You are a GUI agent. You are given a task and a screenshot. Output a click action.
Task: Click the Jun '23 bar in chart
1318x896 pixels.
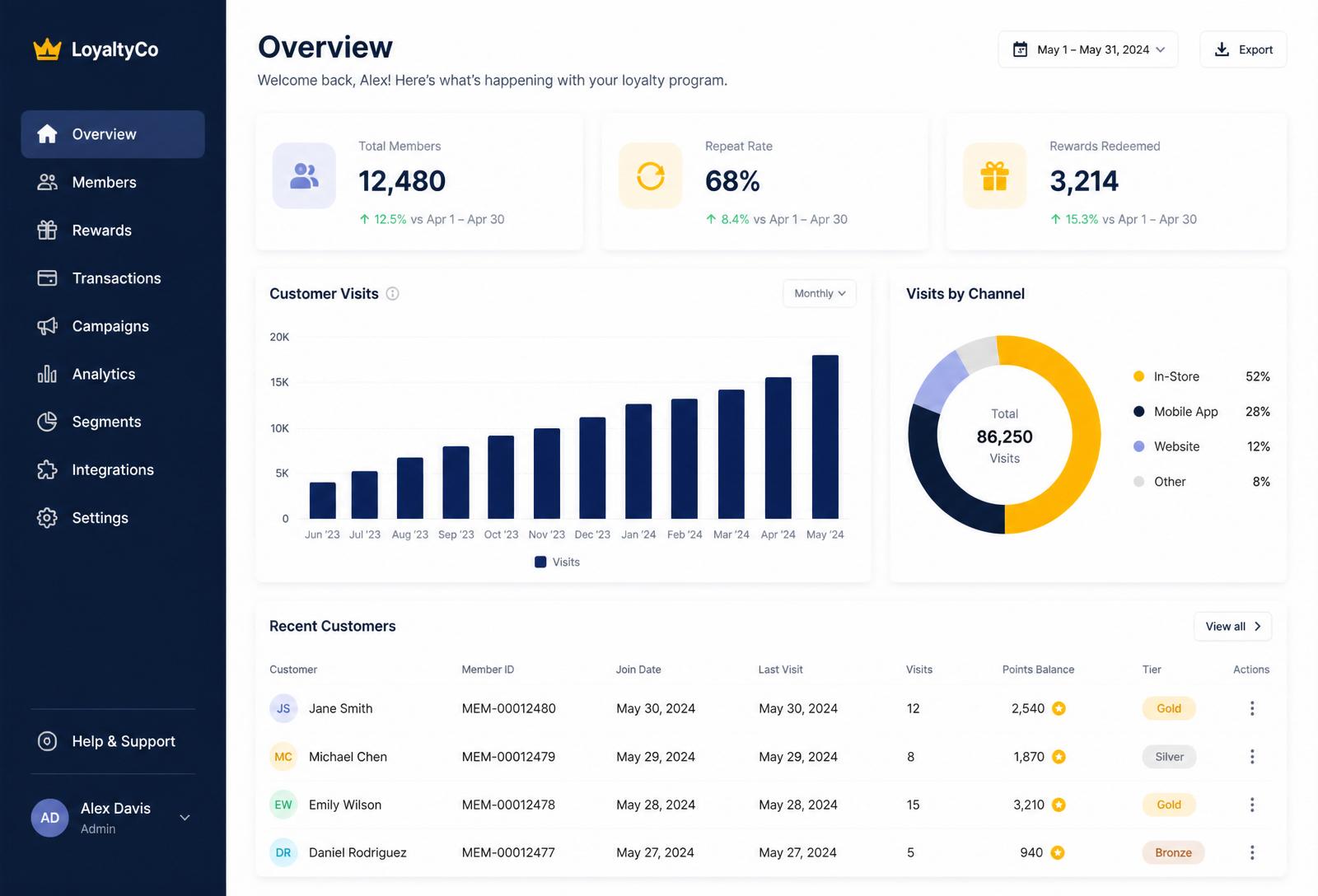coord(322,501)
